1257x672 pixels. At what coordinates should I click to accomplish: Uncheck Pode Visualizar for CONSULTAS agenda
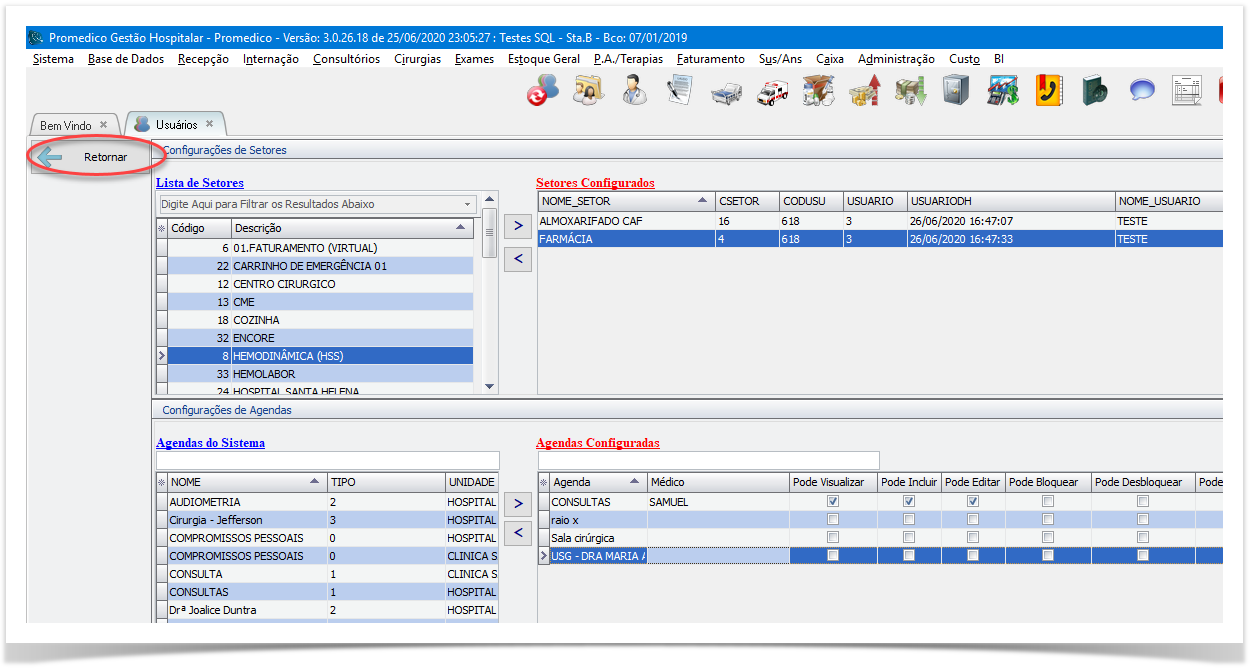tap(833, 501)
